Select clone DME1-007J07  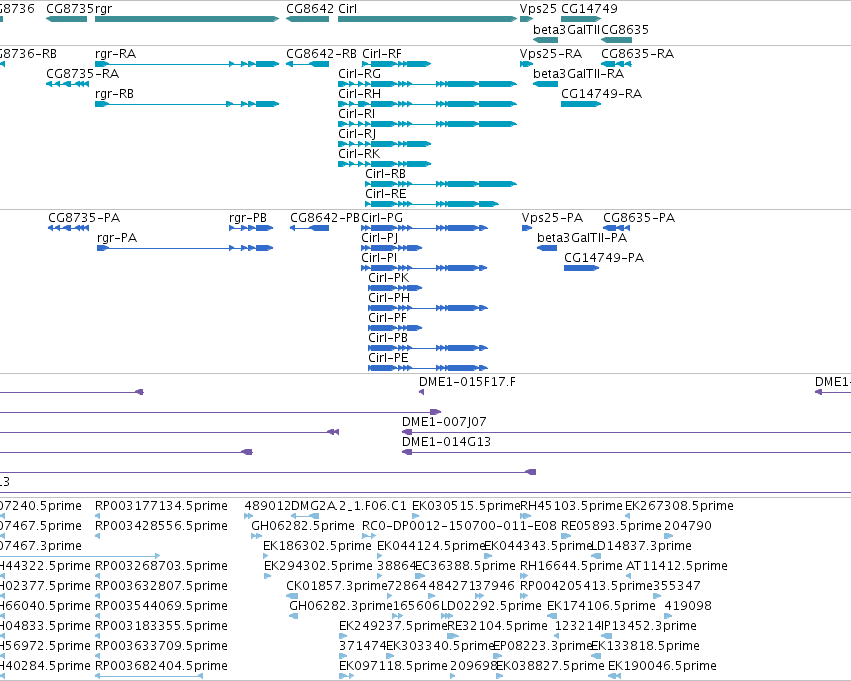tap(626, 432)
